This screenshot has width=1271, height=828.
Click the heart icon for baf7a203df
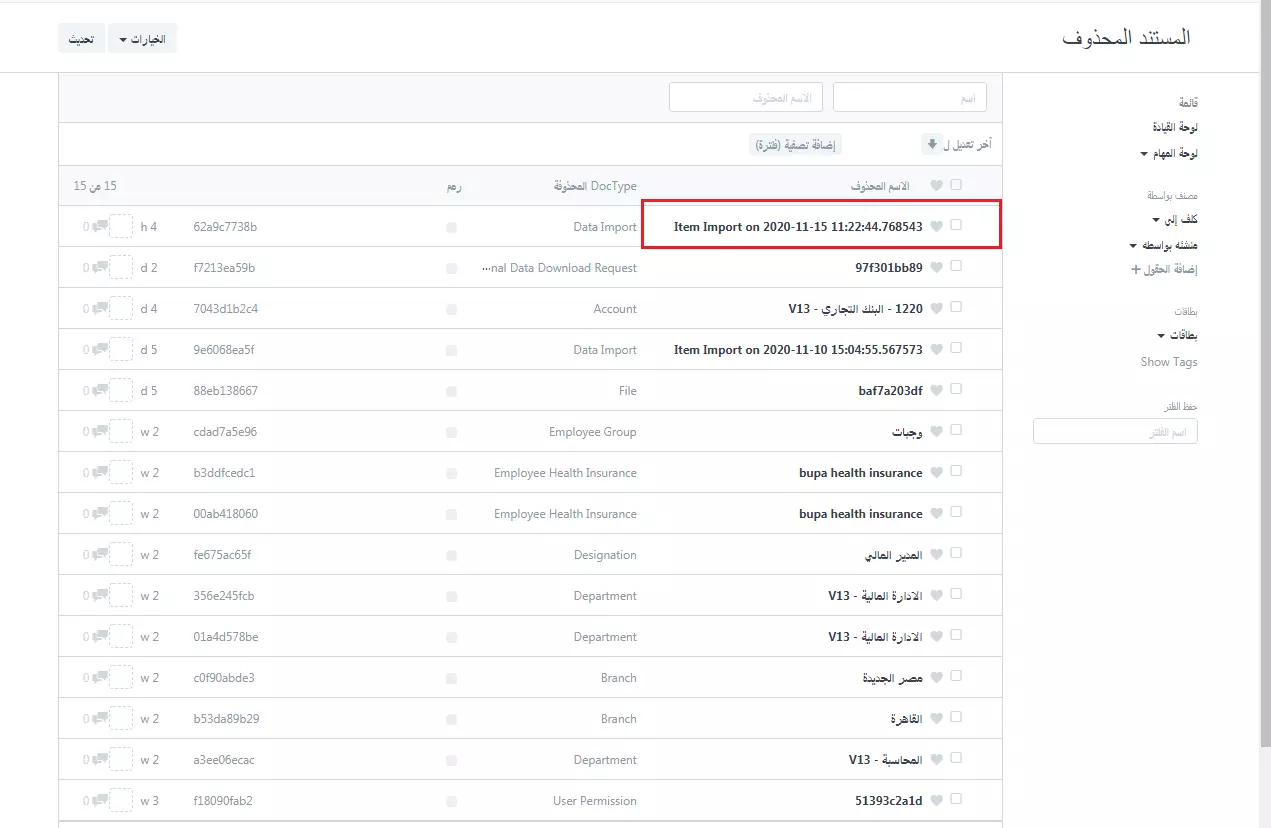pos(936,391)
